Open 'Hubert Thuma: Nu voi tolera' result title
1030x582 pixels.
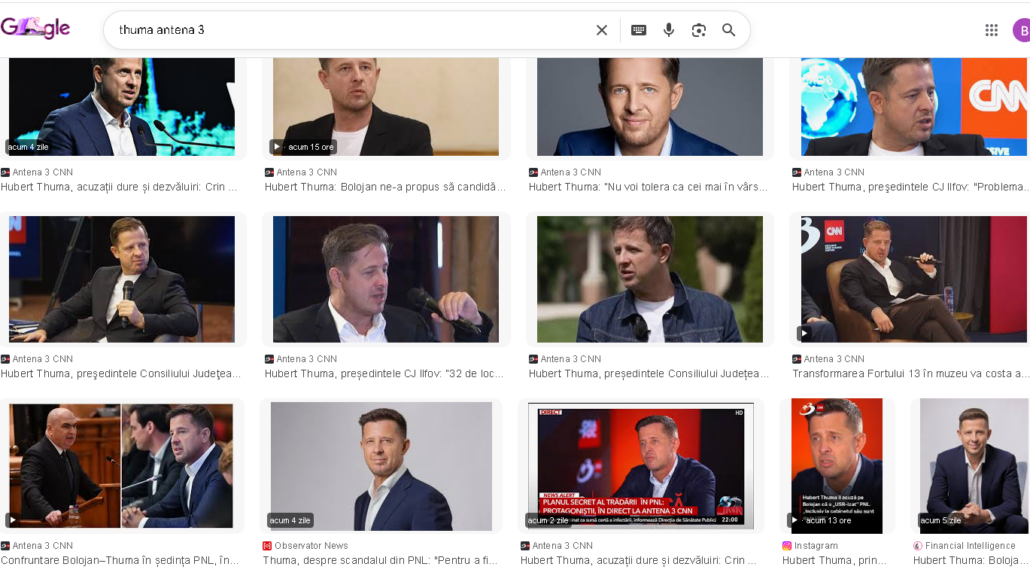648,187
